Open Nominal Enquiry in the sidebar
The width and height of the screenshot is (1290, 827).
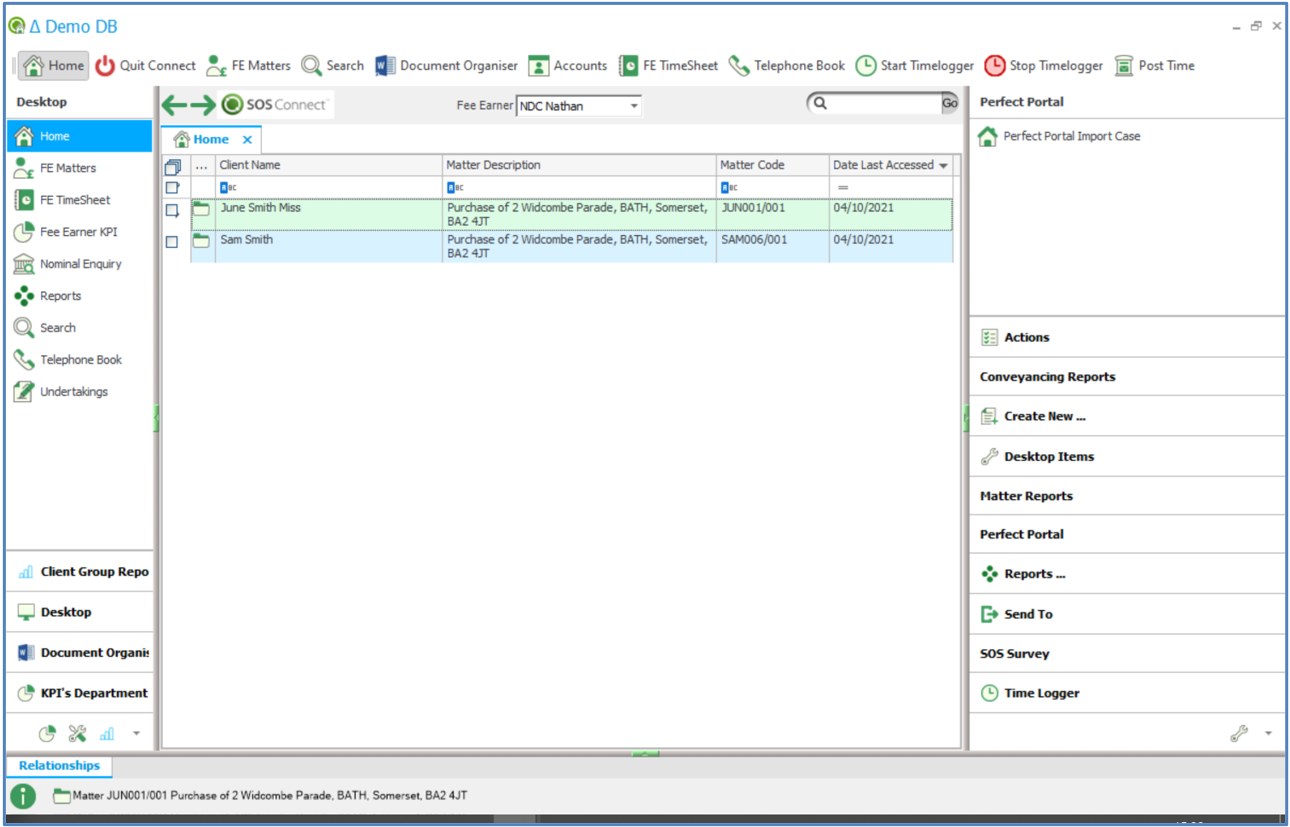coord(80,264)
